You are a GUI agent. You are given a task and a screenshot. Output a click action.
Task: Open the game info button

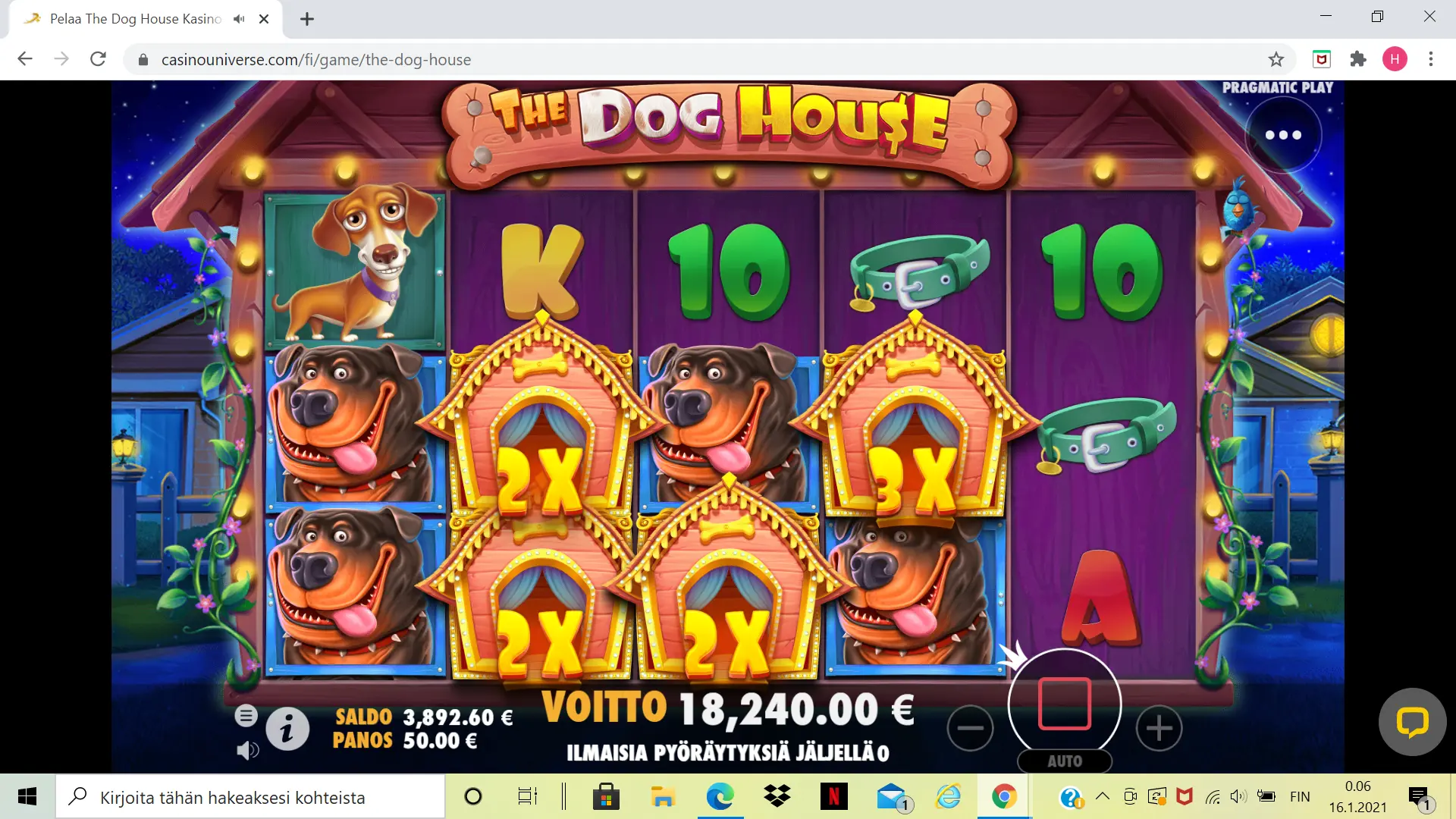pos(287,730)
